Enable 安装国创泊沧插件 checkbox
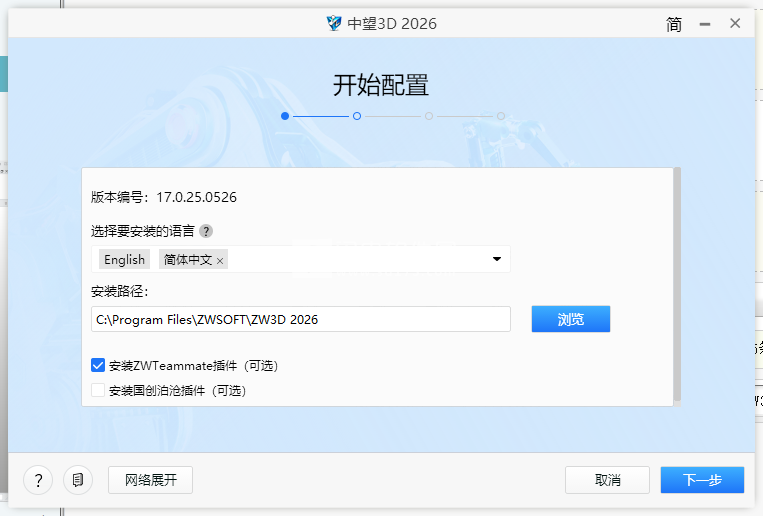 click(x=98, y=390)
